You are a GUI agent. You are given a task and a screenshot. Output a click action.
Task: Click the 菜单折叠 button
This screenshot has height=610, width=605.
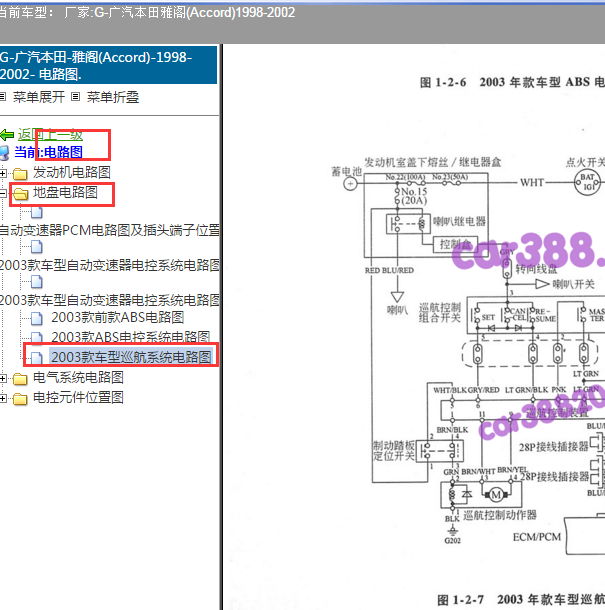[x=112, y=97]
